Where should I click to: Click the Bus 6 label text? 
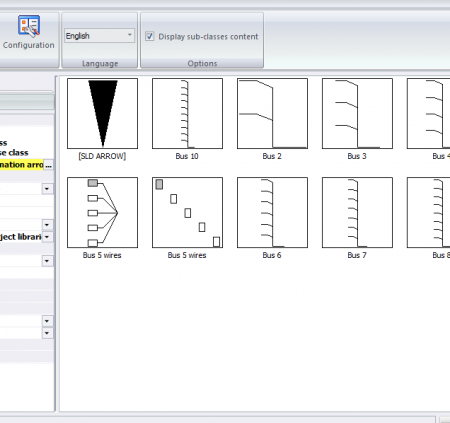tap(272, 255)
